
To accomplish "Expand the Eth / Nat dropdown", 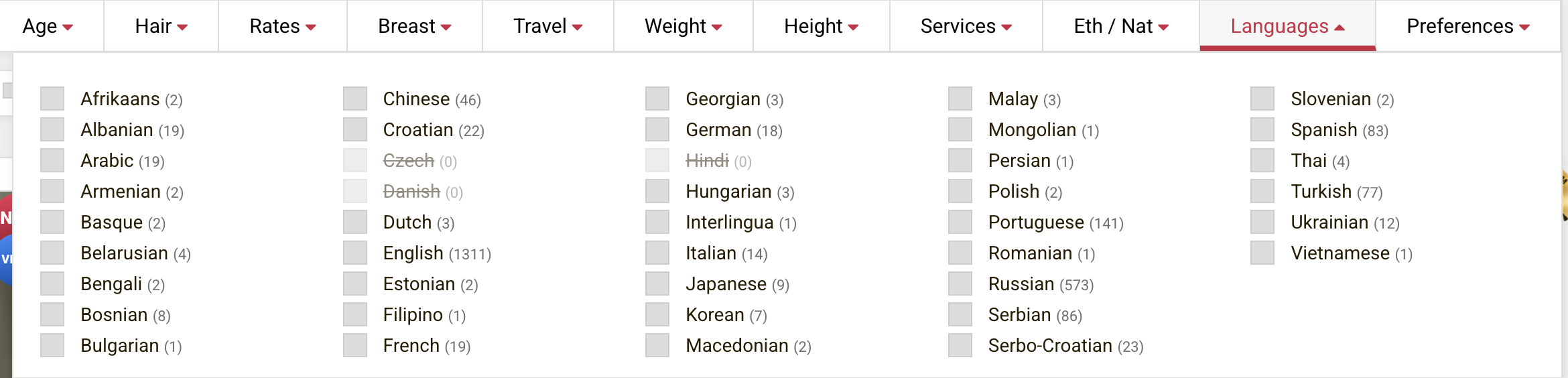I will 1121,26.
